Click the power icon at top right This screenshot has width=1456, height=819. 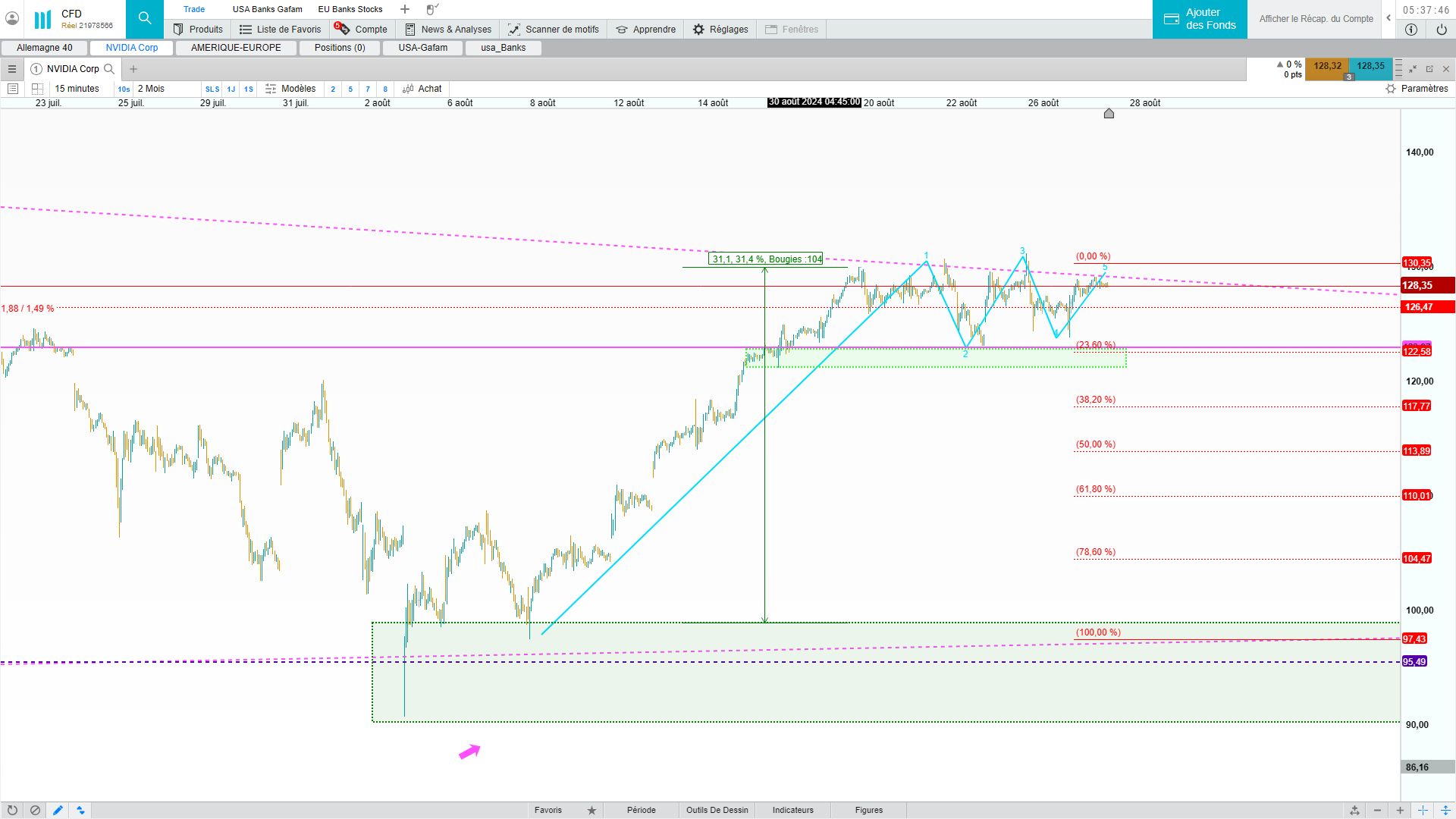pos(1441,30)
